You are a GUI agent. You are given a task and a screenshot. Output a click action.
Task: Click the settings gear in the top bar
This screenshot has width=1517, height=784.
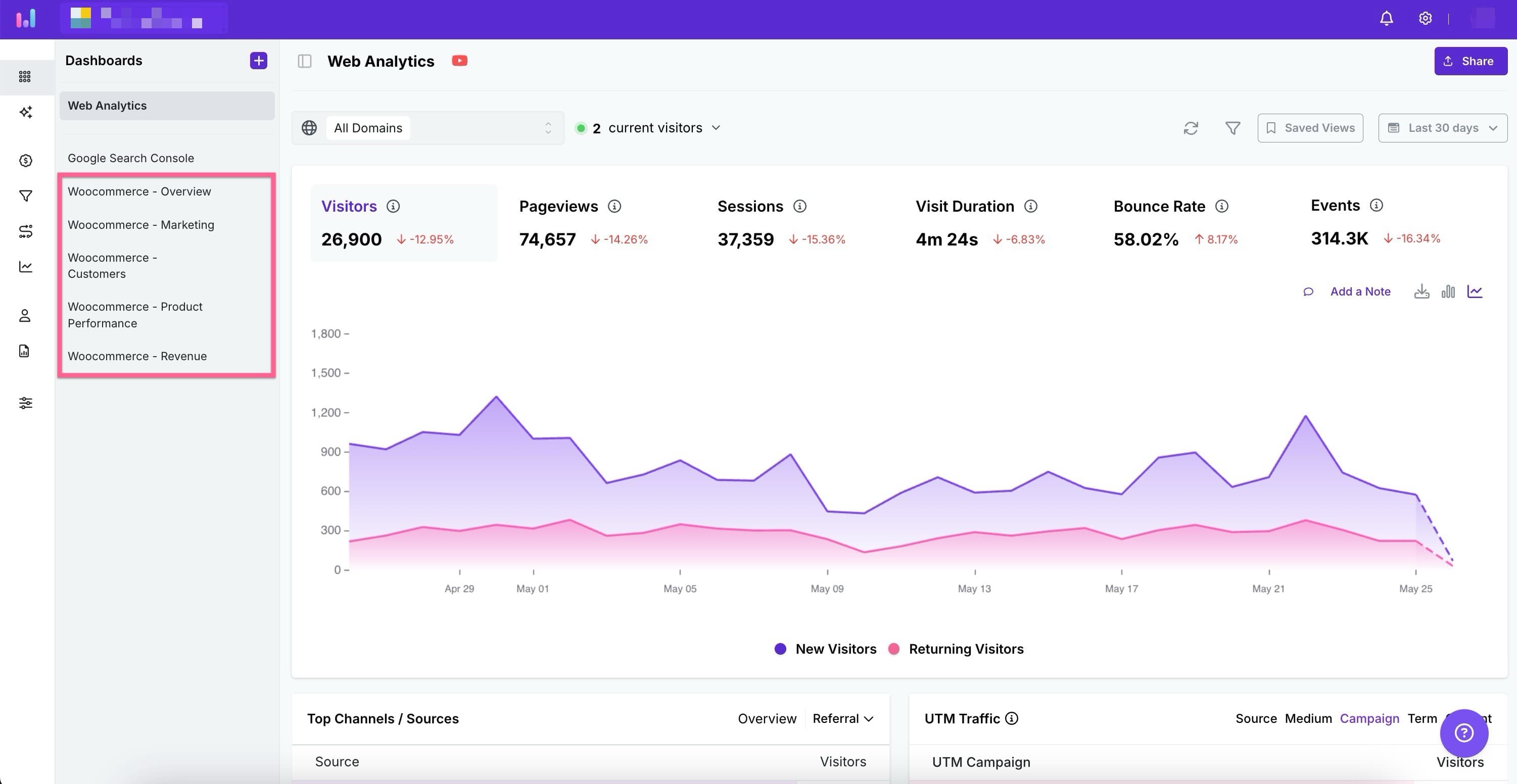(1425, 18)
